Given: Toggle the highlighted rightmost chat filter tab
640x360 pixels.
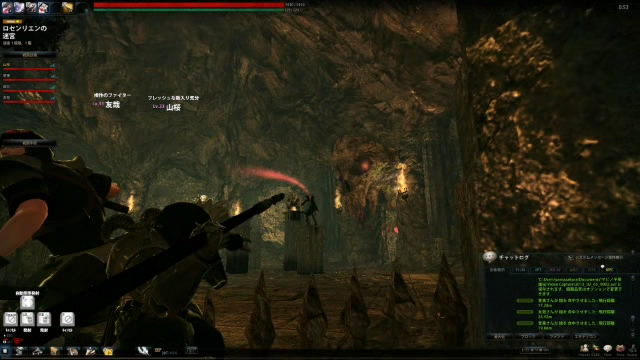Looking at the screenshot, I should (609, 270).
